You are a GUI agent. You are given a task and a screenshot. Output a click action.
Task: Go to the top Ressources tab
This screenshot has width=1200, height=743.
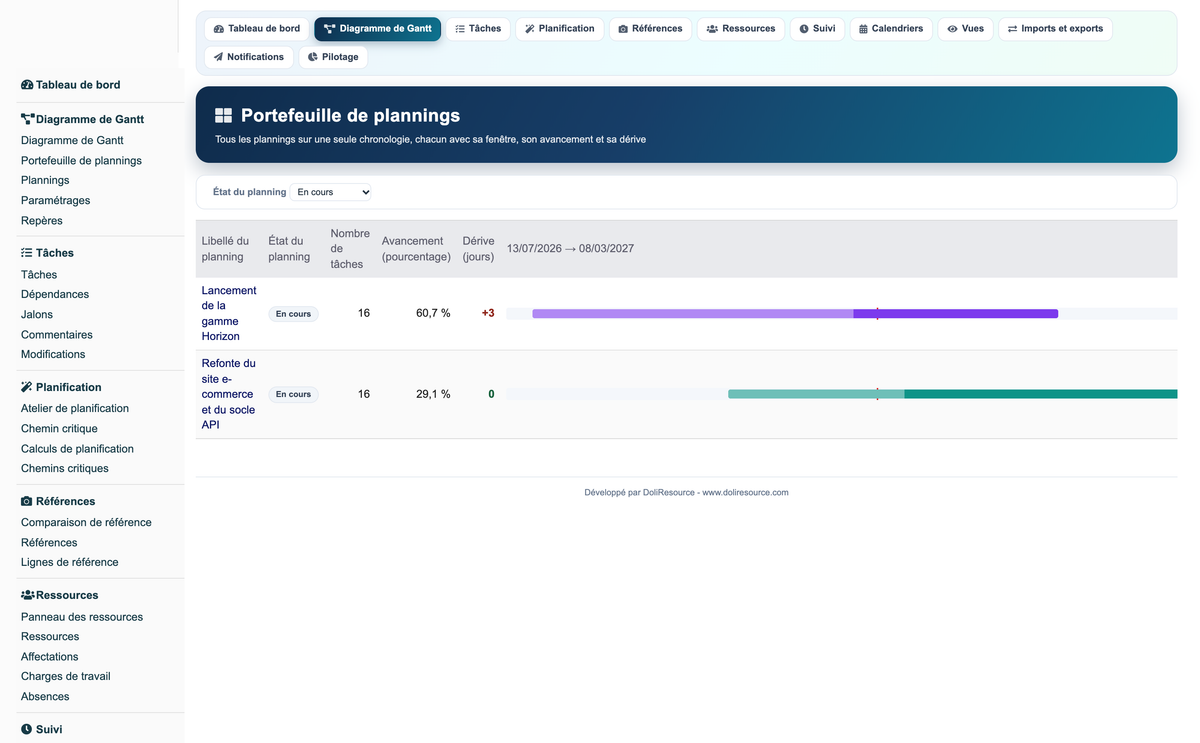coord(741,29)
